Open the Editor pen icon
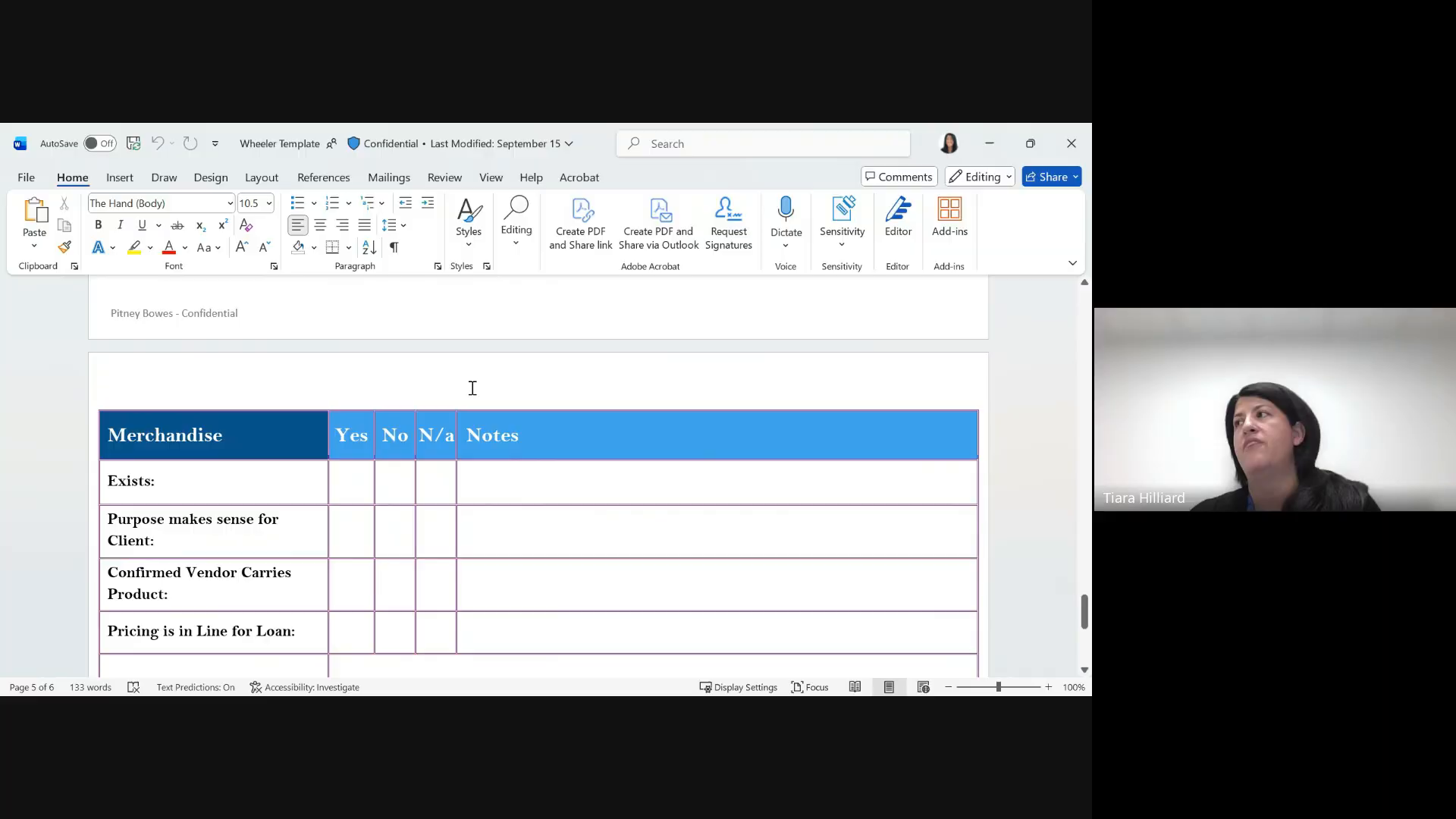This screenshot has width=1456, height=819. (898, 209)
